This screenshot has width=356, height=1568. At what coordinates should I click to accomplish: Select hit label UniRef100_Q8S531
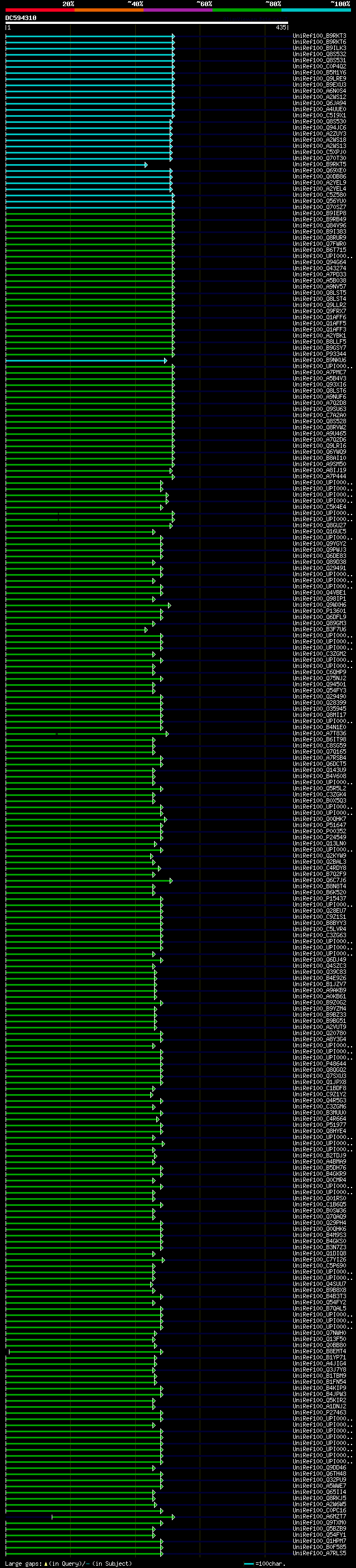319,60
